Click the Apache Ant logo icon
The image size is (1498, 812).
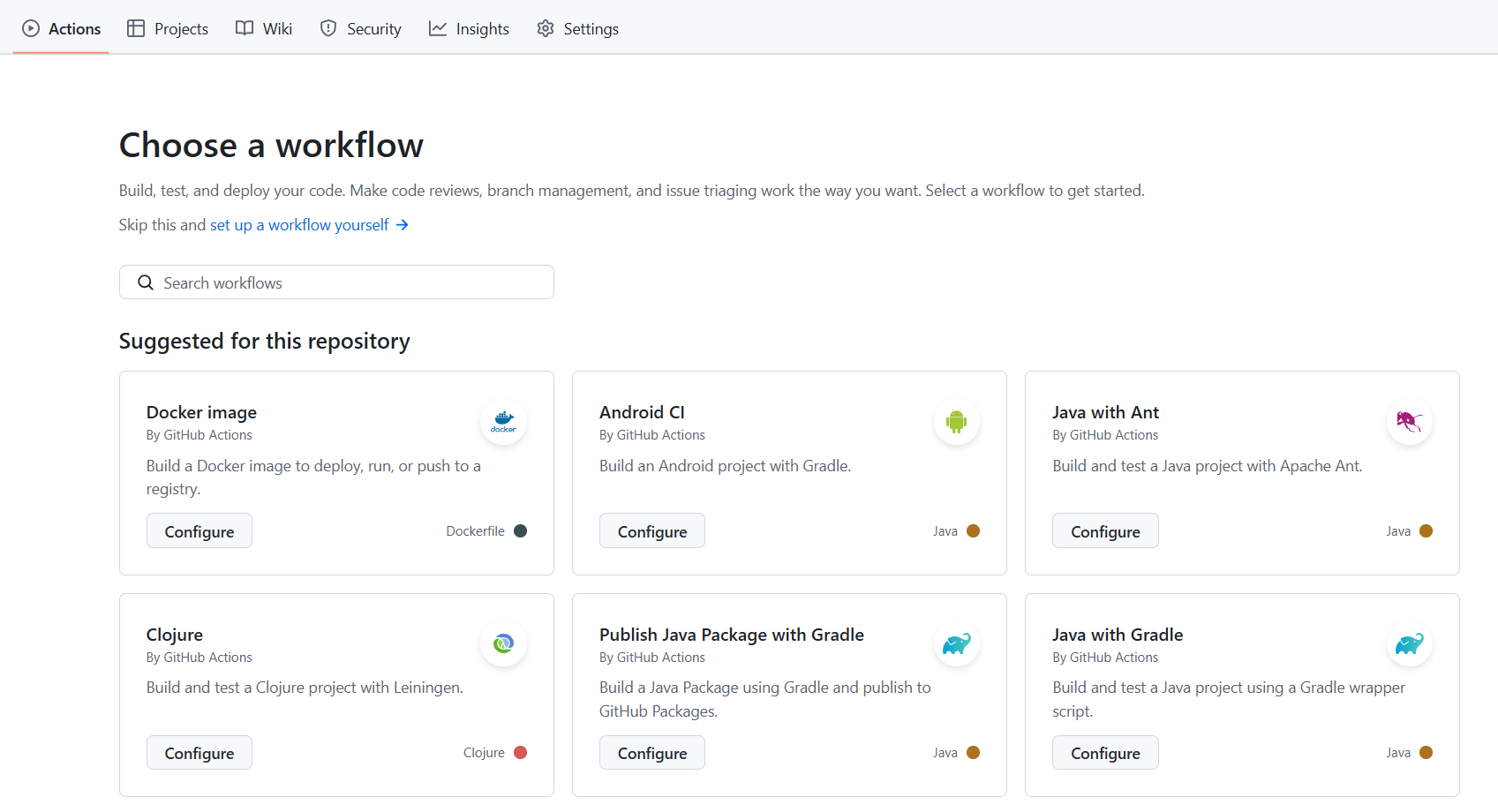coord(1409,422)
